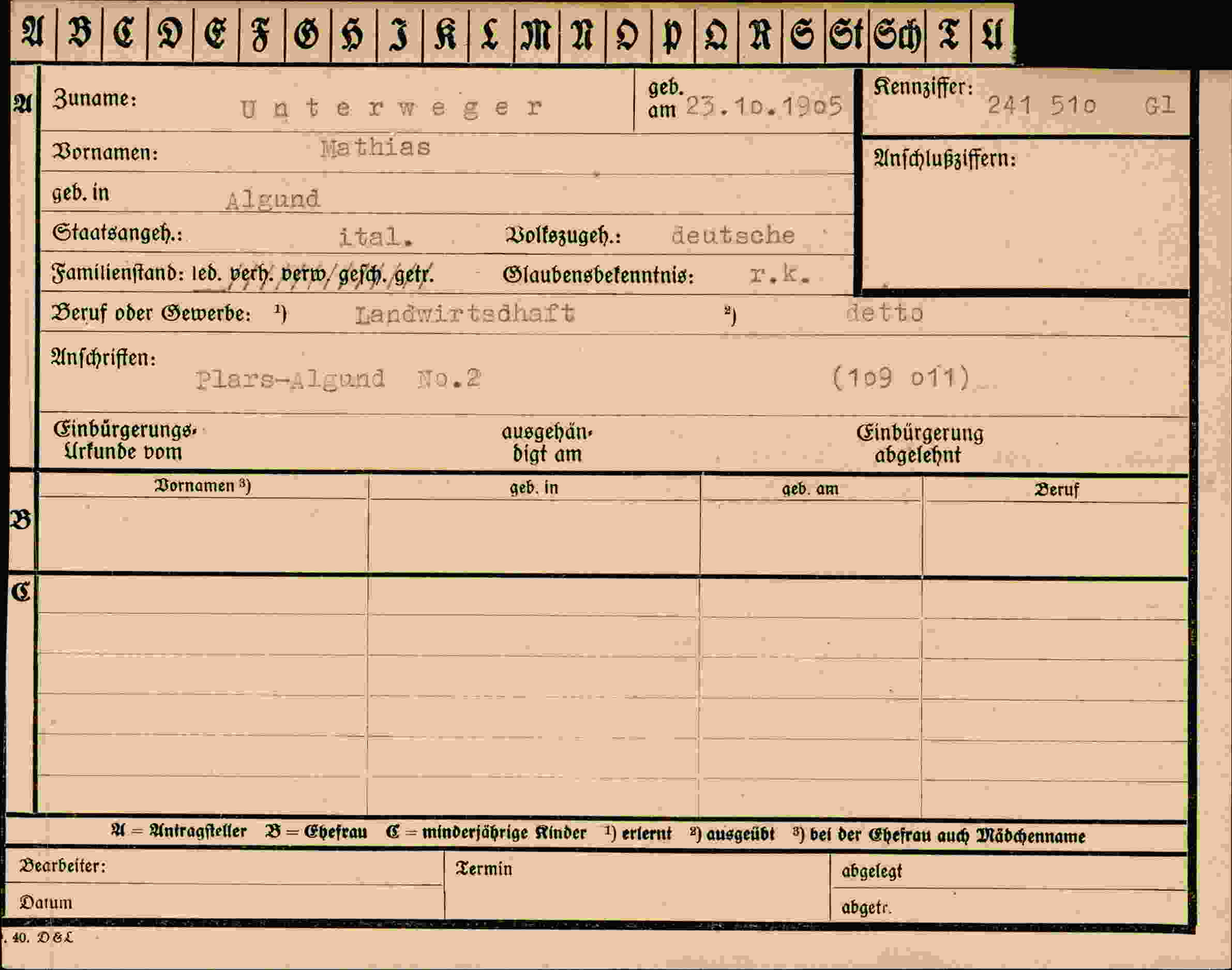Click the Glaubensbekenntnis label
The height and width of the screenshot is (970, 1232).
598,276
